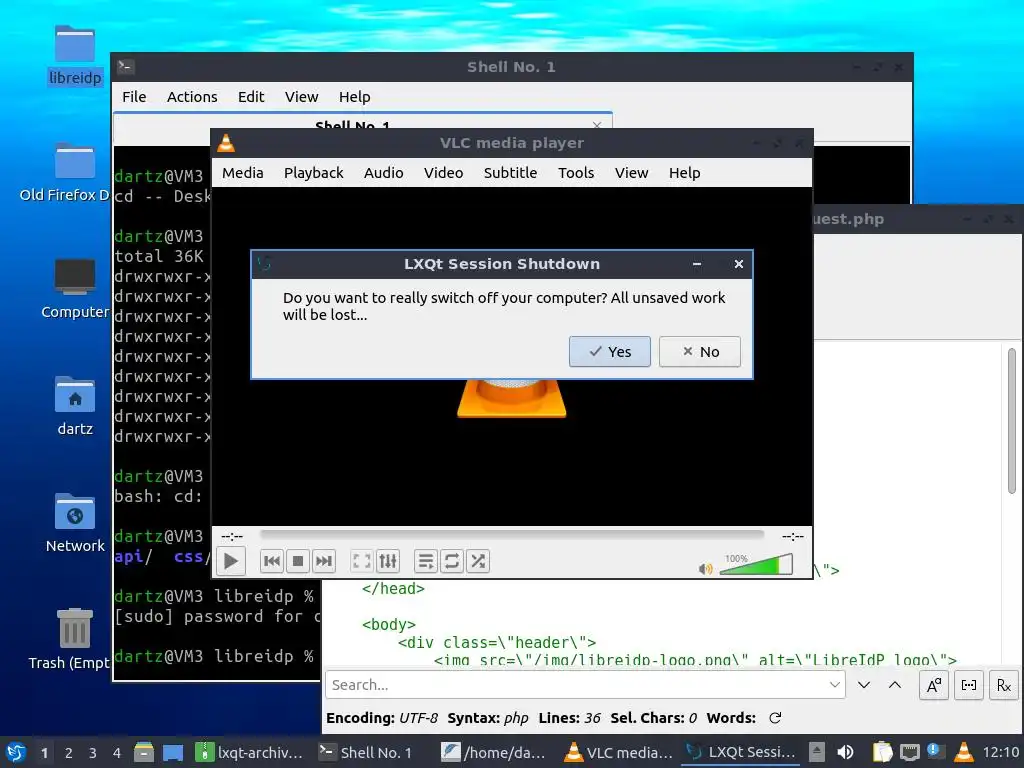Switch to lxqt-archiver taskbar entry
The height and width of the screenshot is (768, 1024).
point(250,752)
